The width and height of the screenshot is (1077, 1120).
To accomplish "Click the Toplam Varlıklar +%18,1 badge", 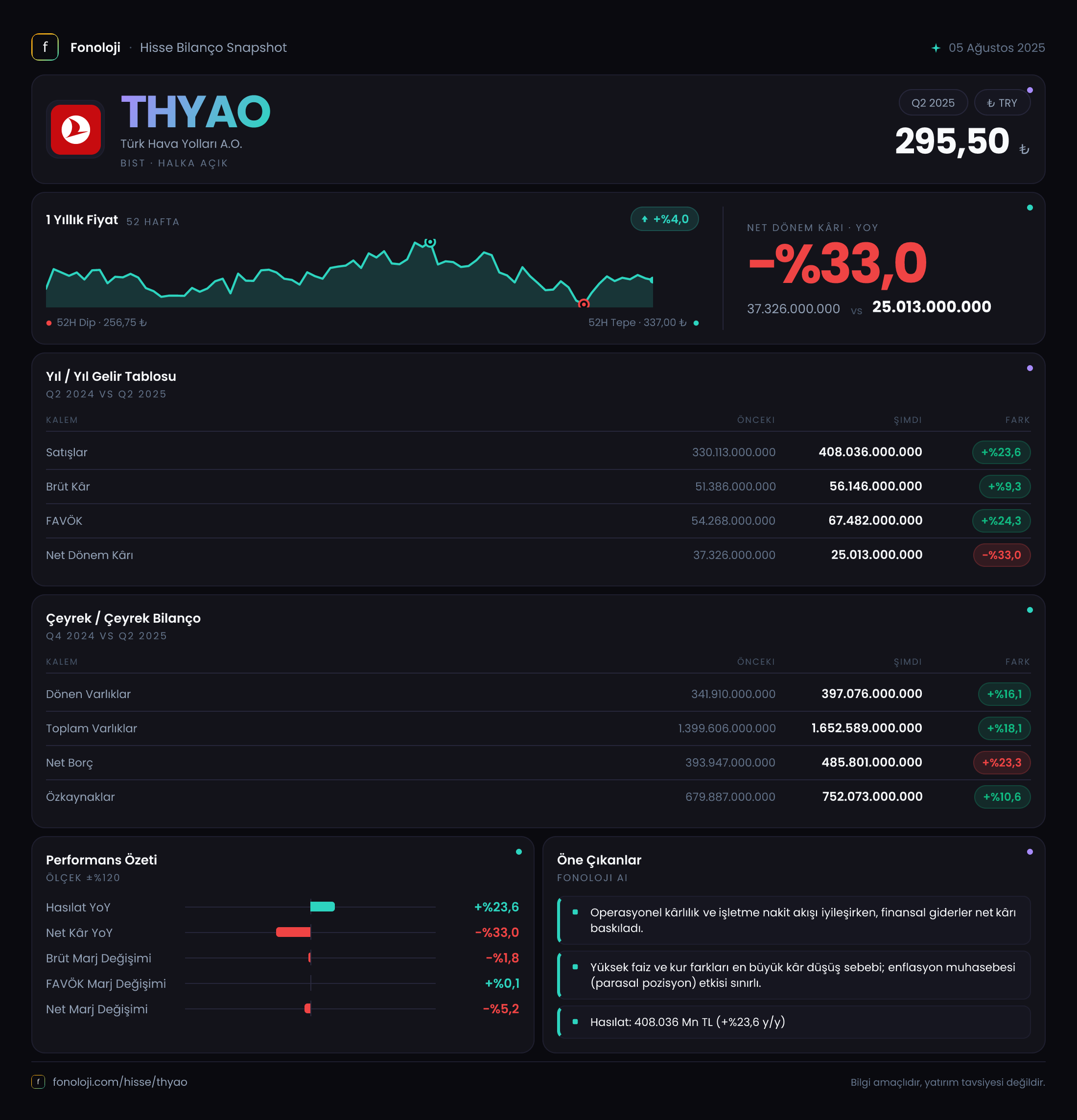I will [1005, 728].
